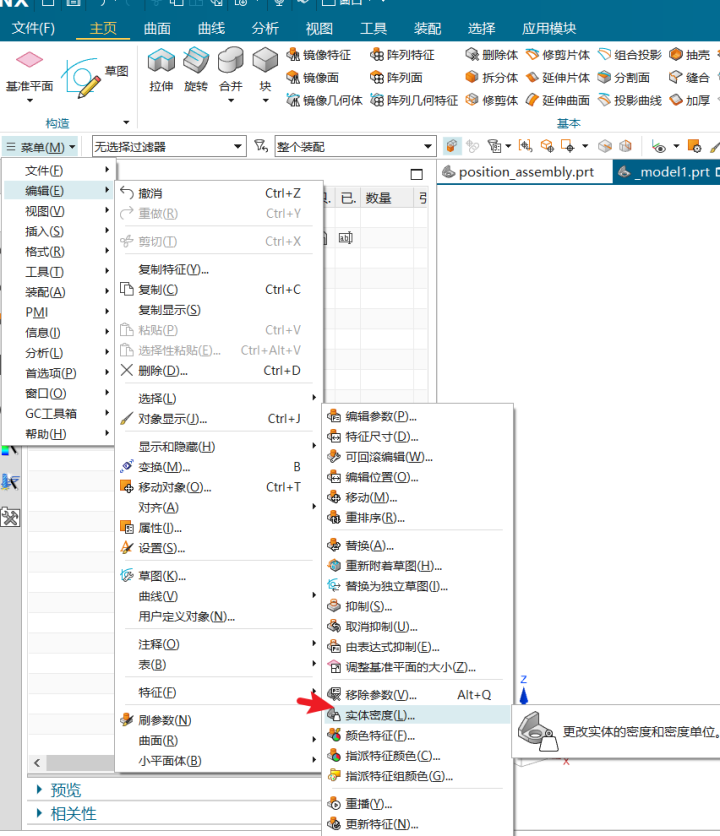Select the 拉伸 extrude tool
This screenshot has width=720, height=836.
(x=161, y=70)
